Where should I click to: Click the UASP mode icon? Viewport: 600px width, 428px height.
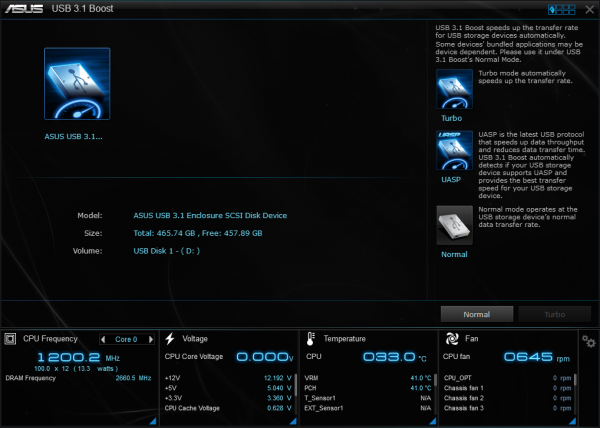454,150
